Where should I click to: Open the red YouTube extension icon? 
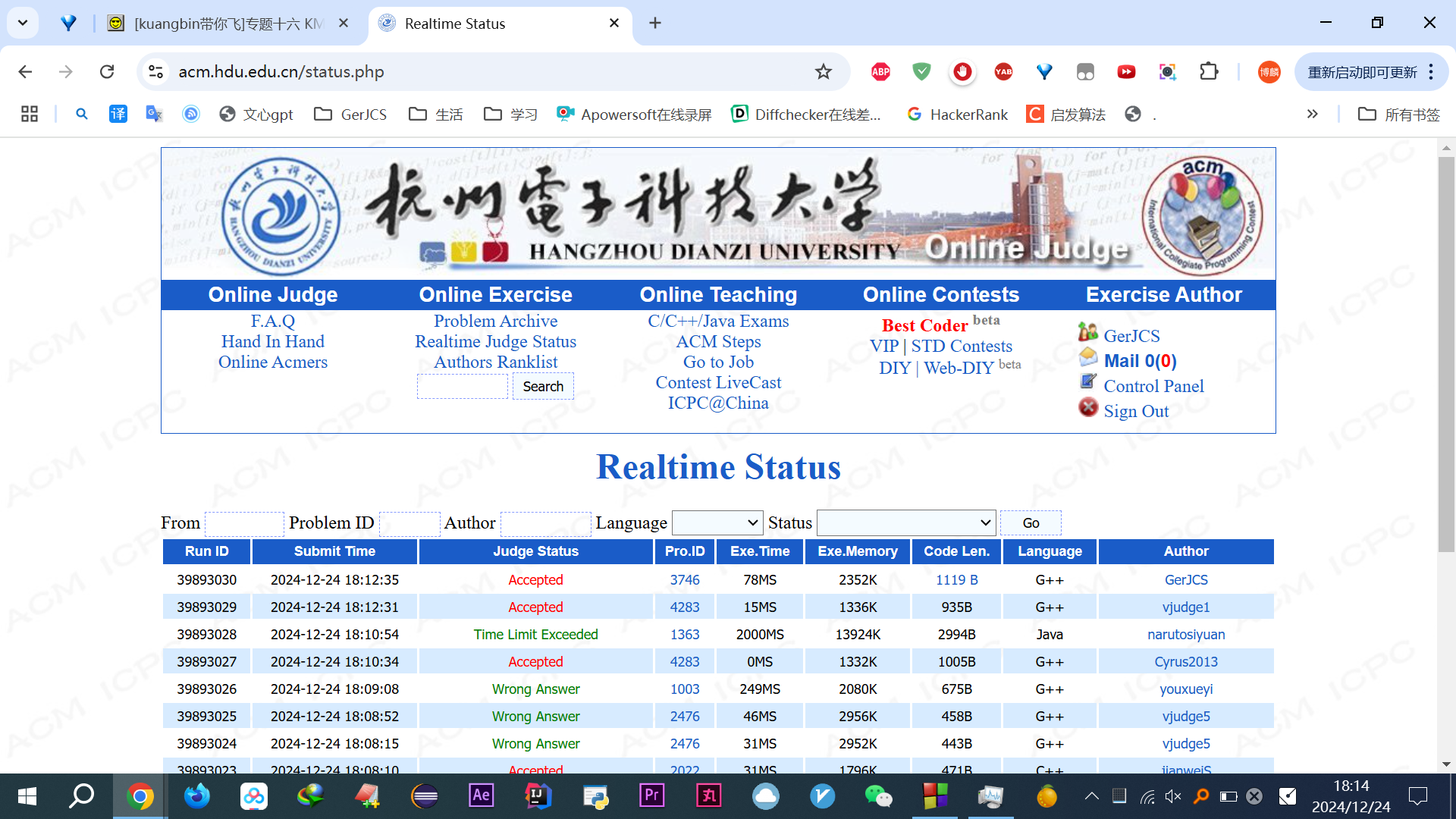[1126, 72]
